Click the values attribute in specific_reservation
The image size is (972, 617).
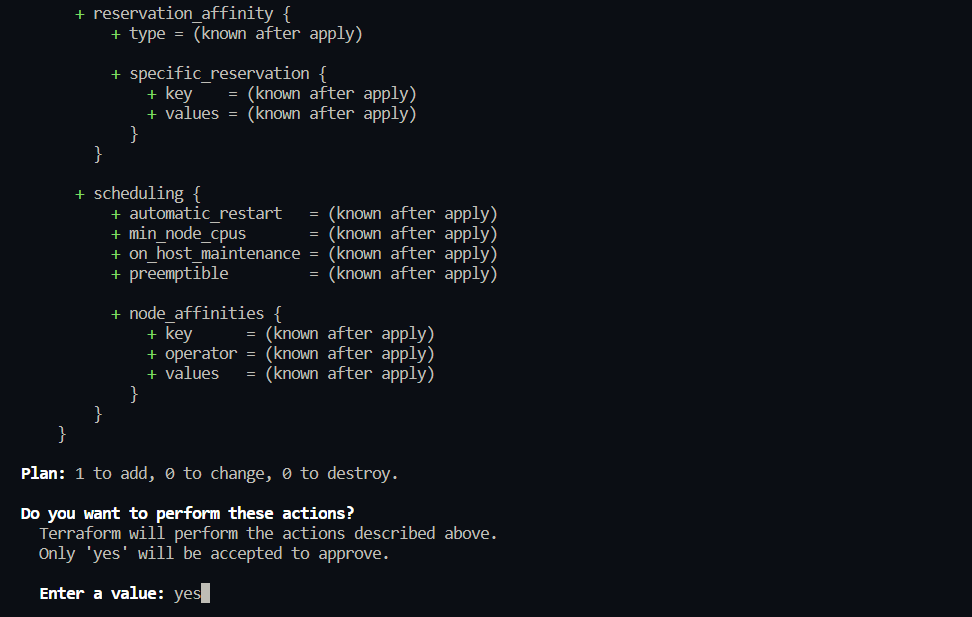coord(192,113)
